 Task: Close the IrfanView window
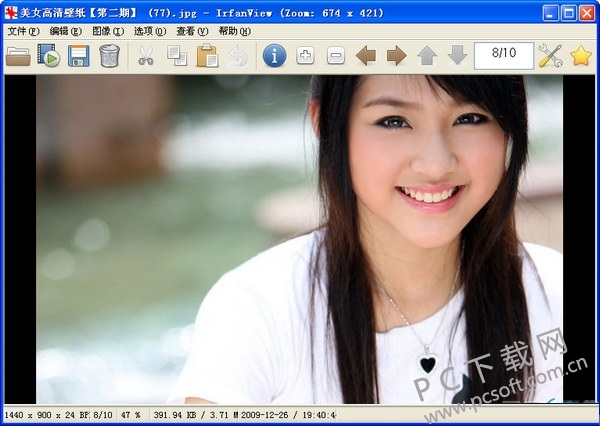tap(587, 13)
